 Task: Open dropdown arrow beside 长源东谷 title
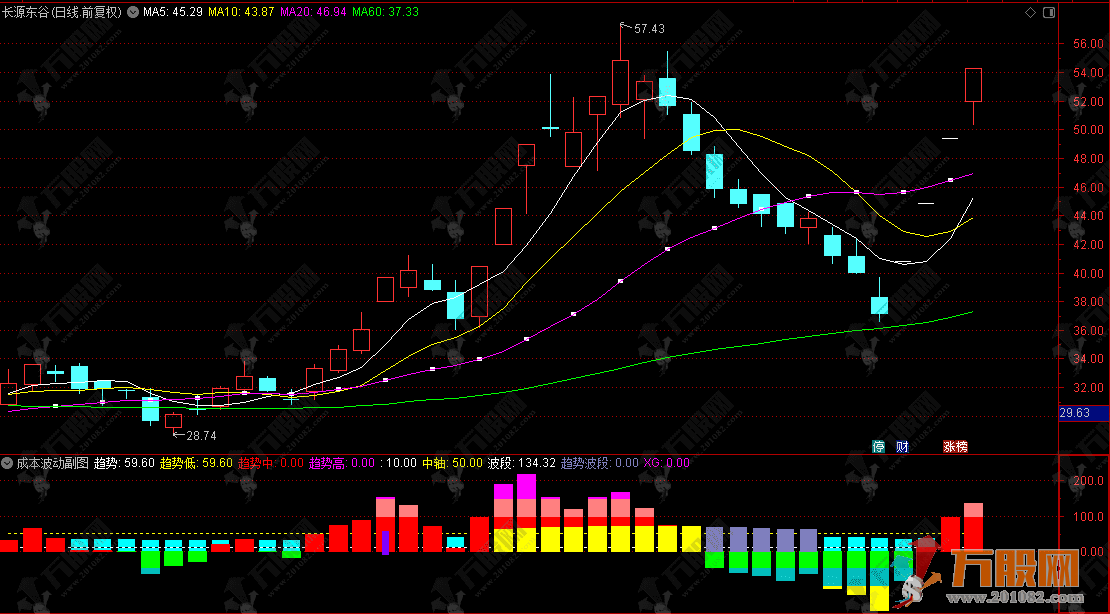(x=132, y=13)
